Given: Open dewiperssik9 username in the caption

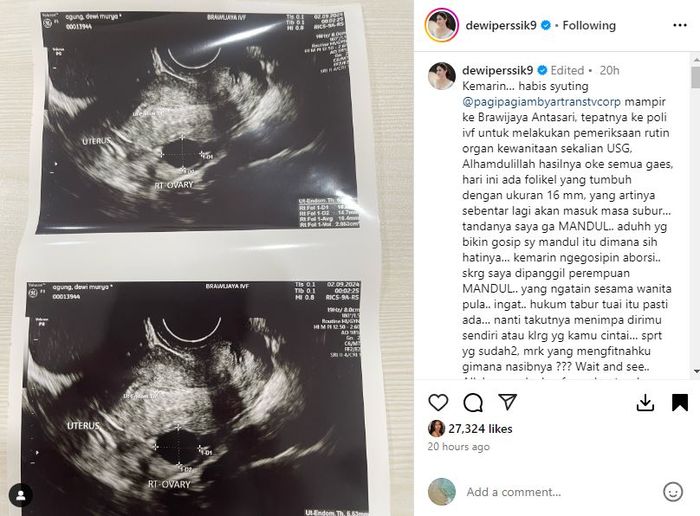Looking at the screenshot, I should click(498, 71).
